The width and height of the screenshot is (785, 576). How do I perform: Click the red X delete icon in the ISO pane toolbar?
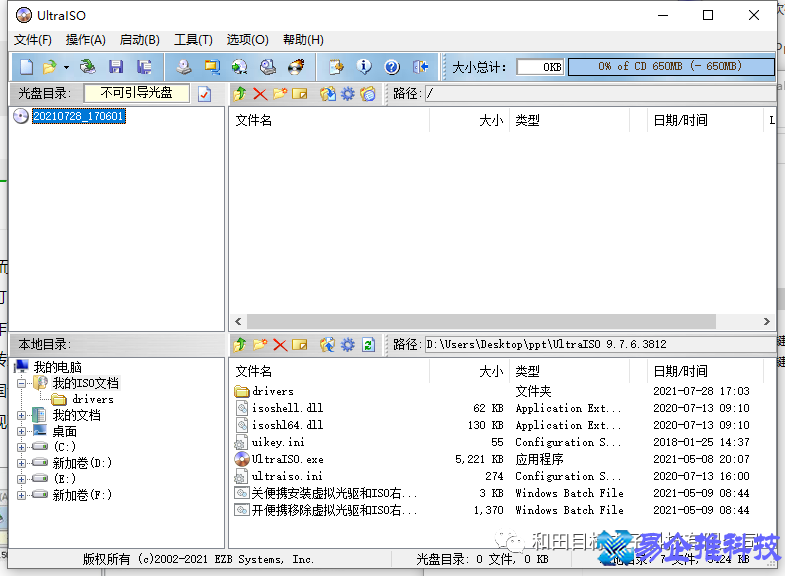pyautogui.click(x=260, y=94)
